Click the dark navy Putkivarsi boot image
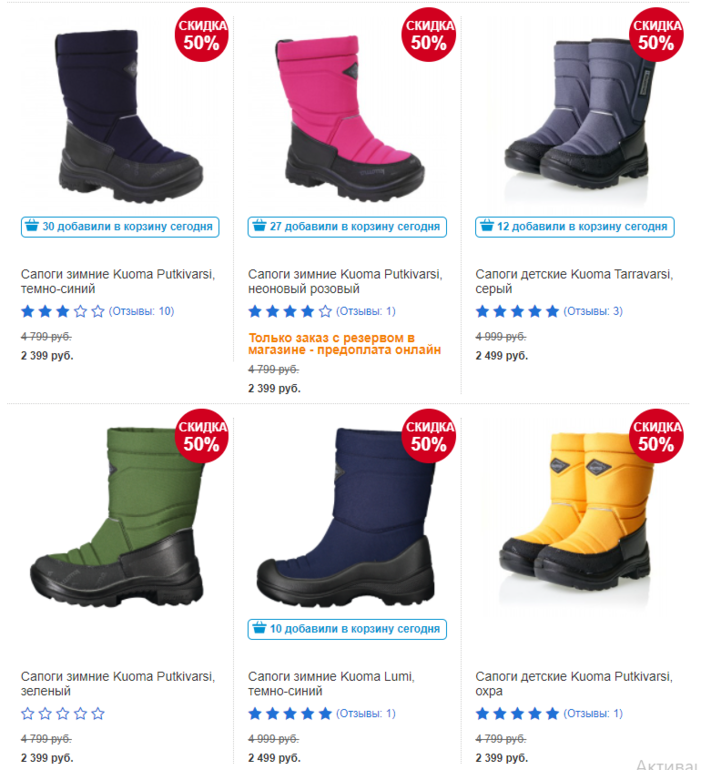 128,117
